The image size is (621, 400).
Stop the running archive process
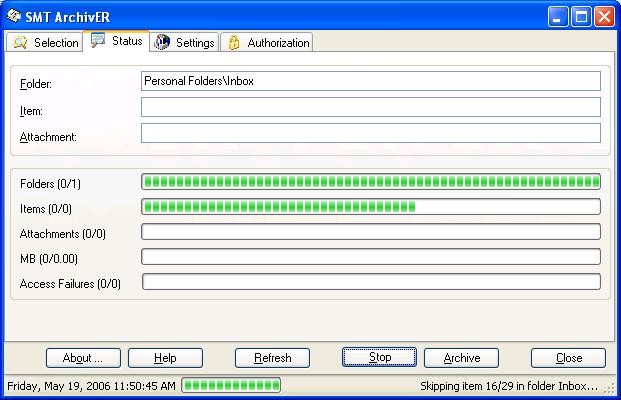click(379, 357)
